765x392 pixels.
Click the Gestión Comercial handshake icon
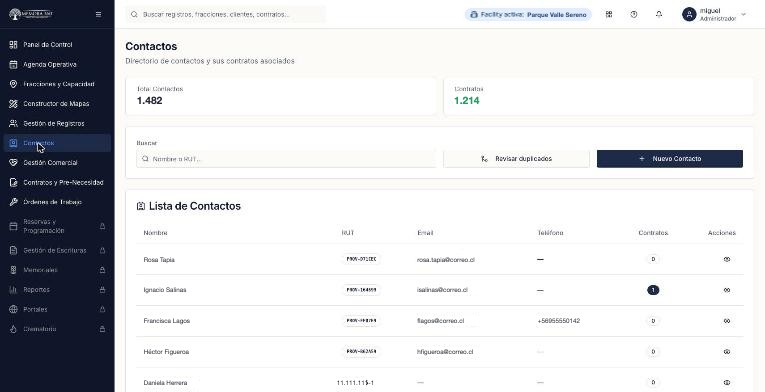coord(14,163)
